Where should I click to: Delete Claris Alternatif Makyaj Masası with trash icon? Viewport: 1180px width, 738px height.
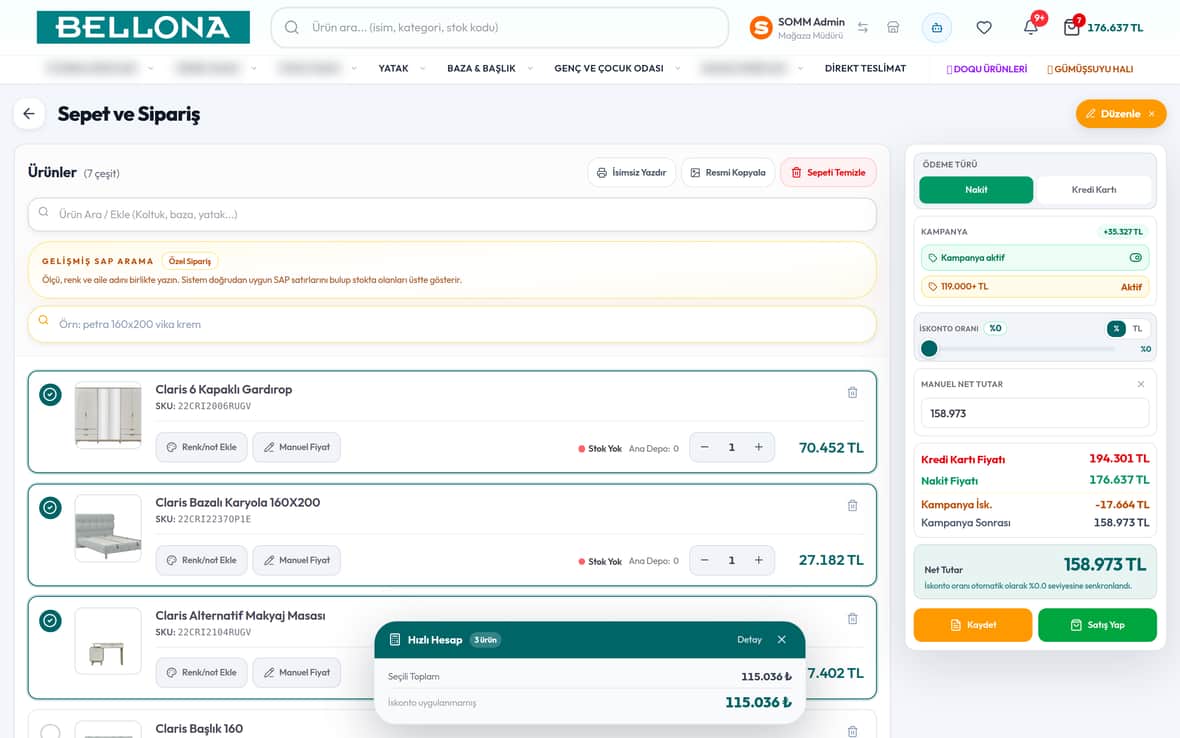pos(853,618)
